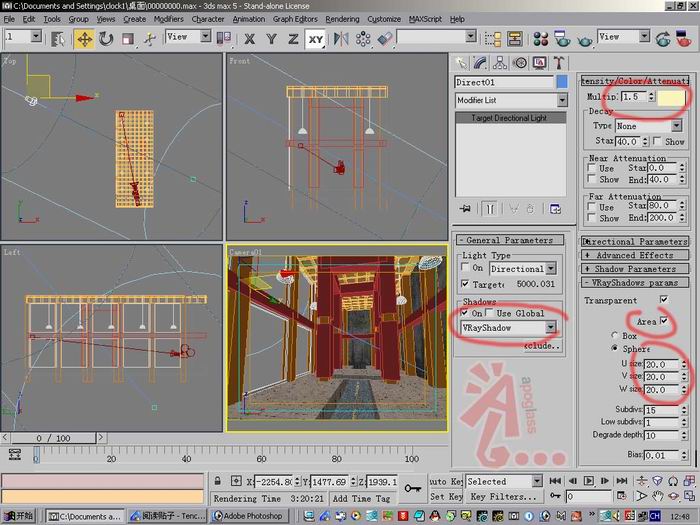Expand Advanced Effects rollout
700x525 pixels.
[635, 255]
